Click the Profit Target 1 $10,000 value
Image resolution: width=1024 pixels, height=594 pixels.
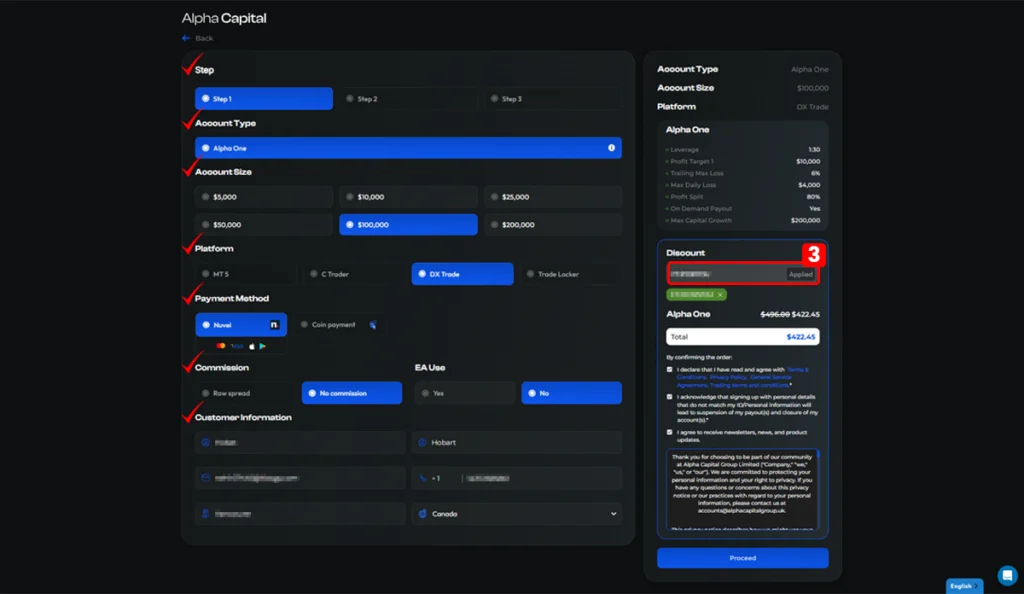coord(808,161)
